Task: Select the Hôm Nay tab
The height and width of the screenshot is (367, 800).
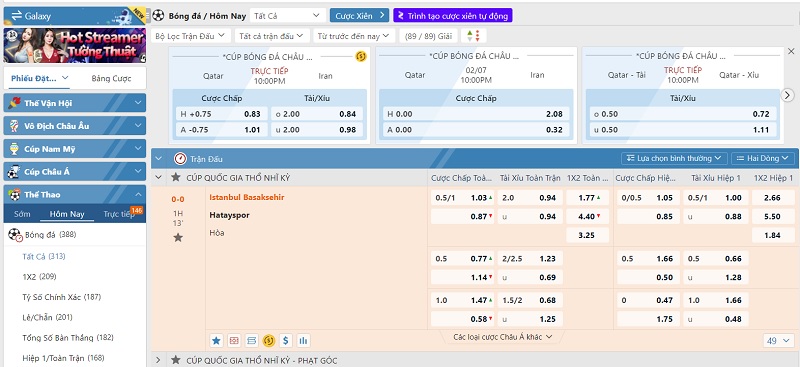Action: 67,214
